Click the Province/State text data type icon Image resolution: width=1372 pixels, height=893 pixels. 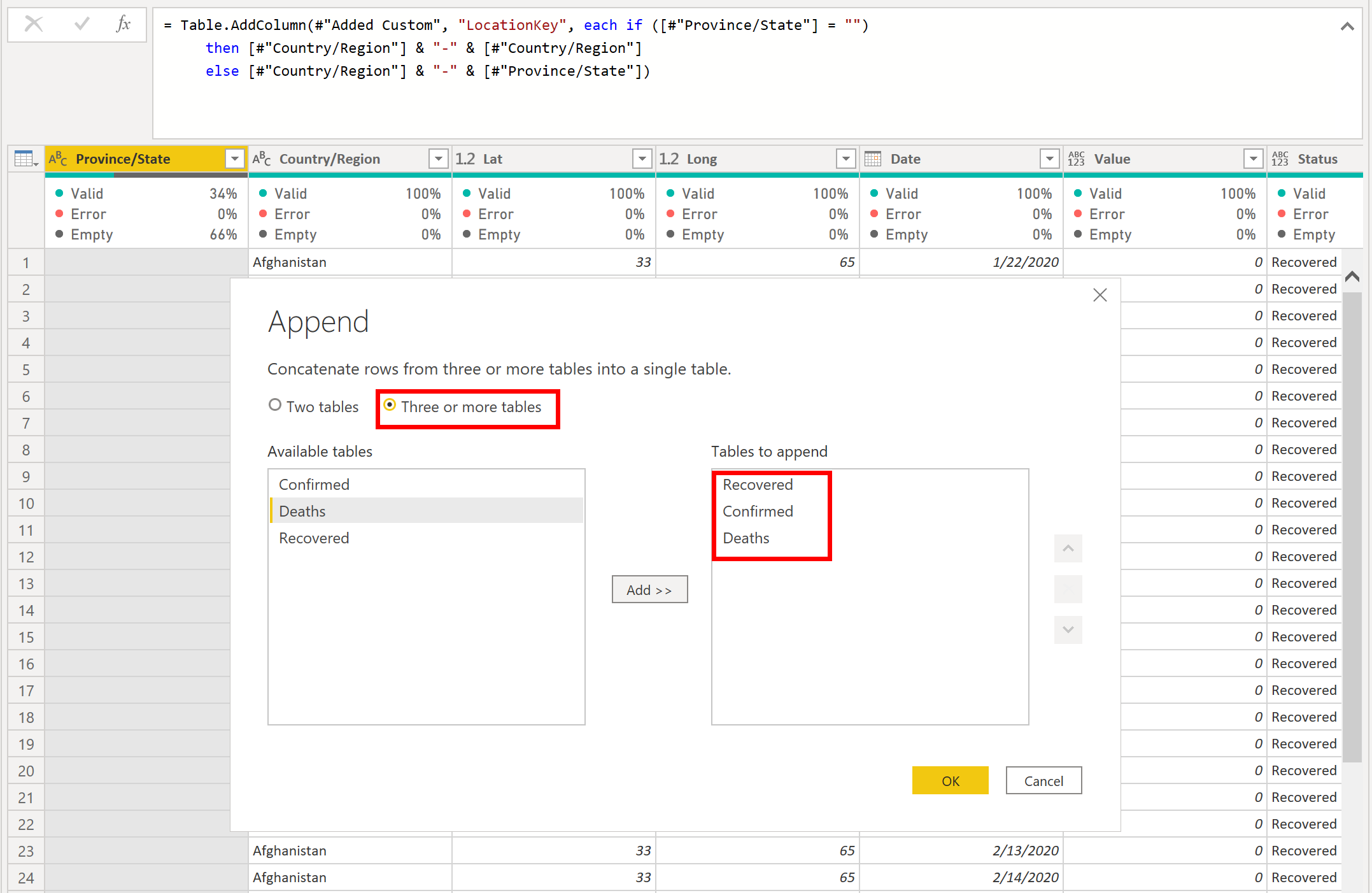point(58,159)
